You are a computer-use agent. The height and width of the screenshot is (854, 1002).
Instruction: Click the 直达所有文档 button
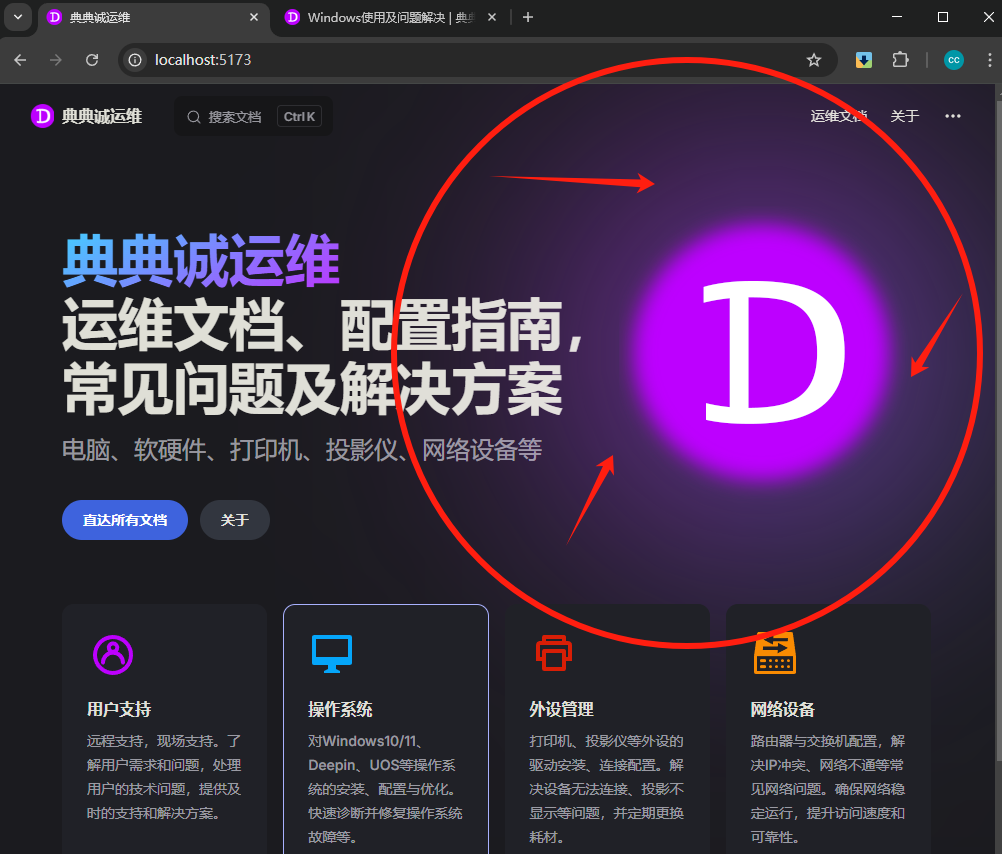click(125, 520)
